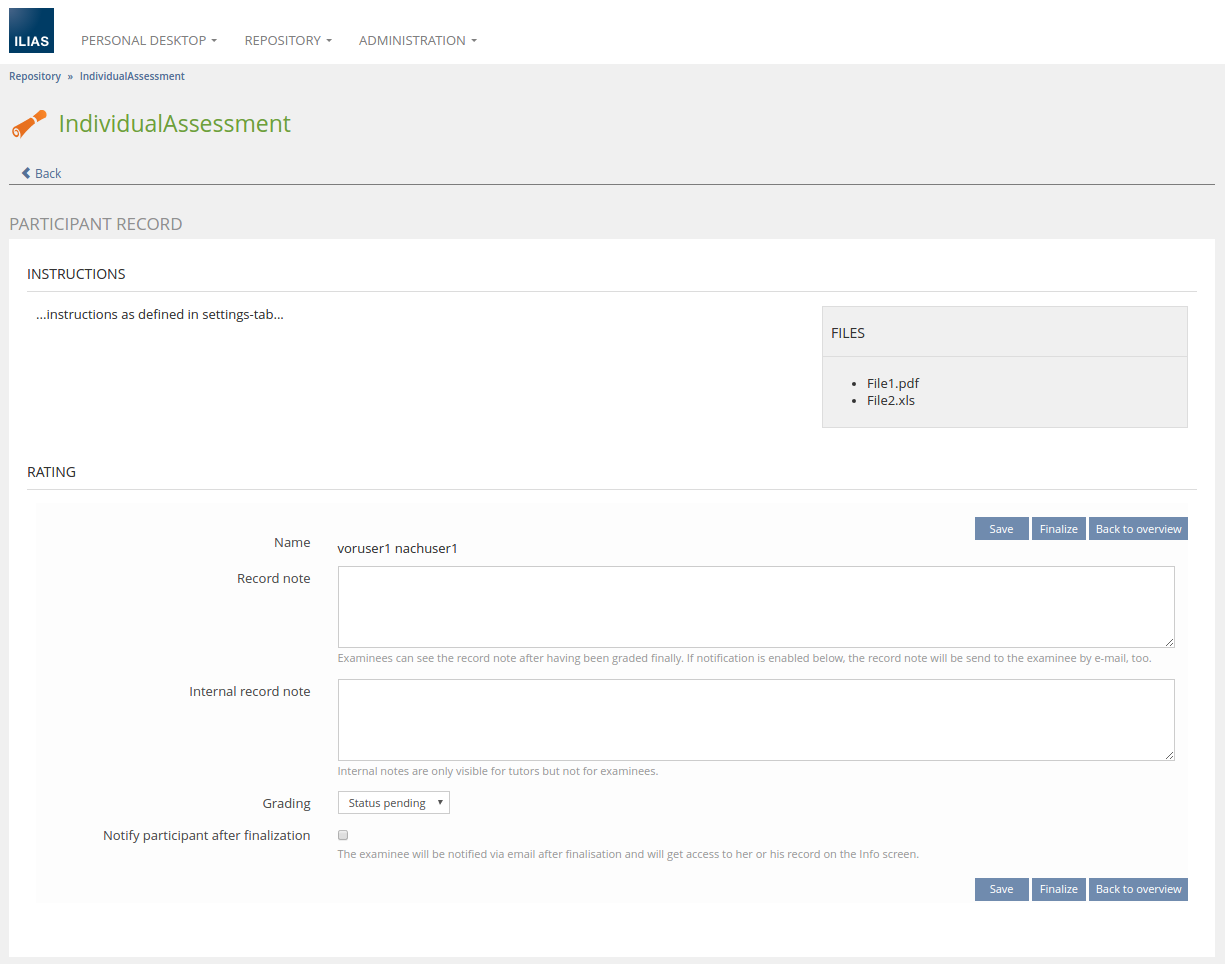
Task: Click bottom Back to overview button
Action: (x=1138, y=889)
